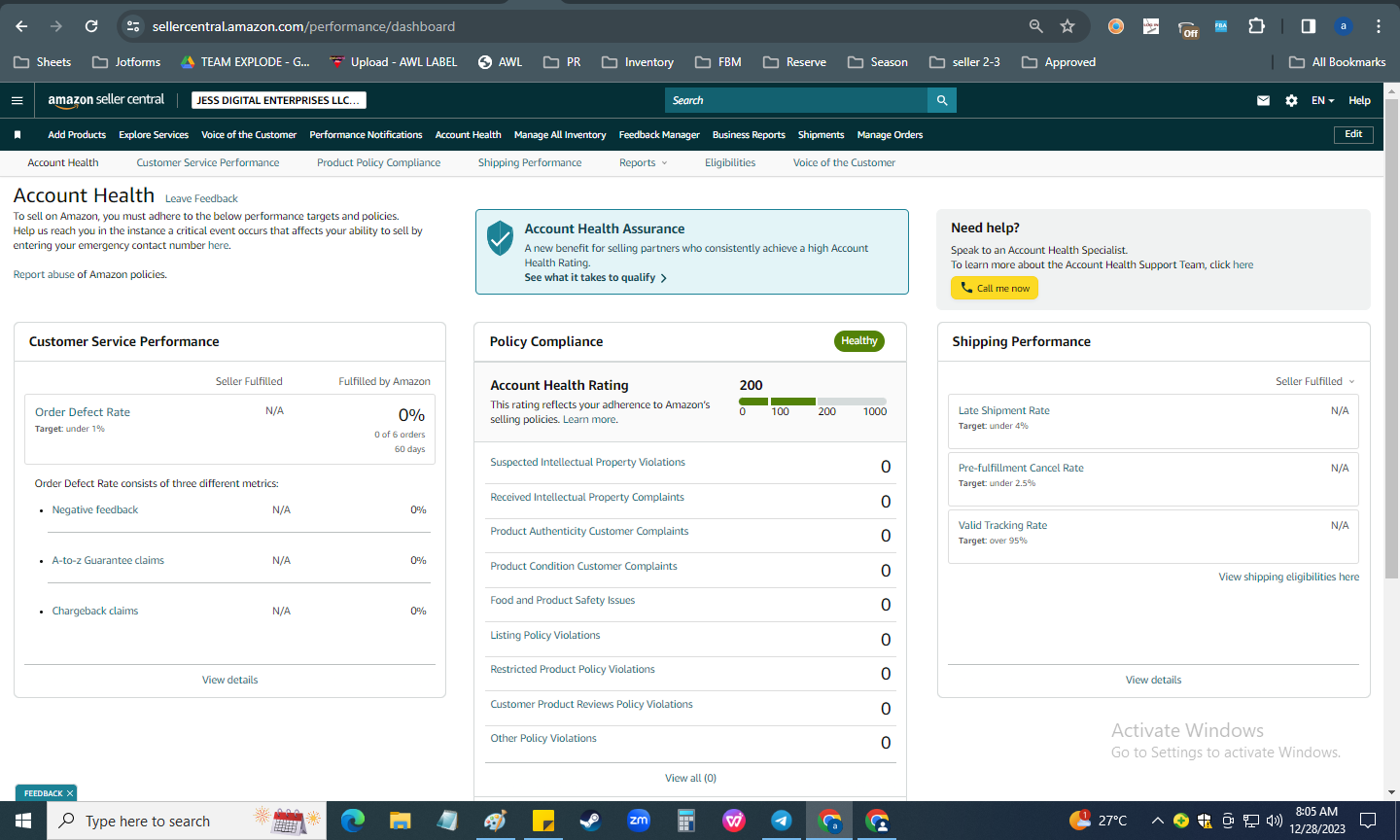Click the Windows taskbar search box
Viewport: 1400px width, 840px height.
pos(187,821)
